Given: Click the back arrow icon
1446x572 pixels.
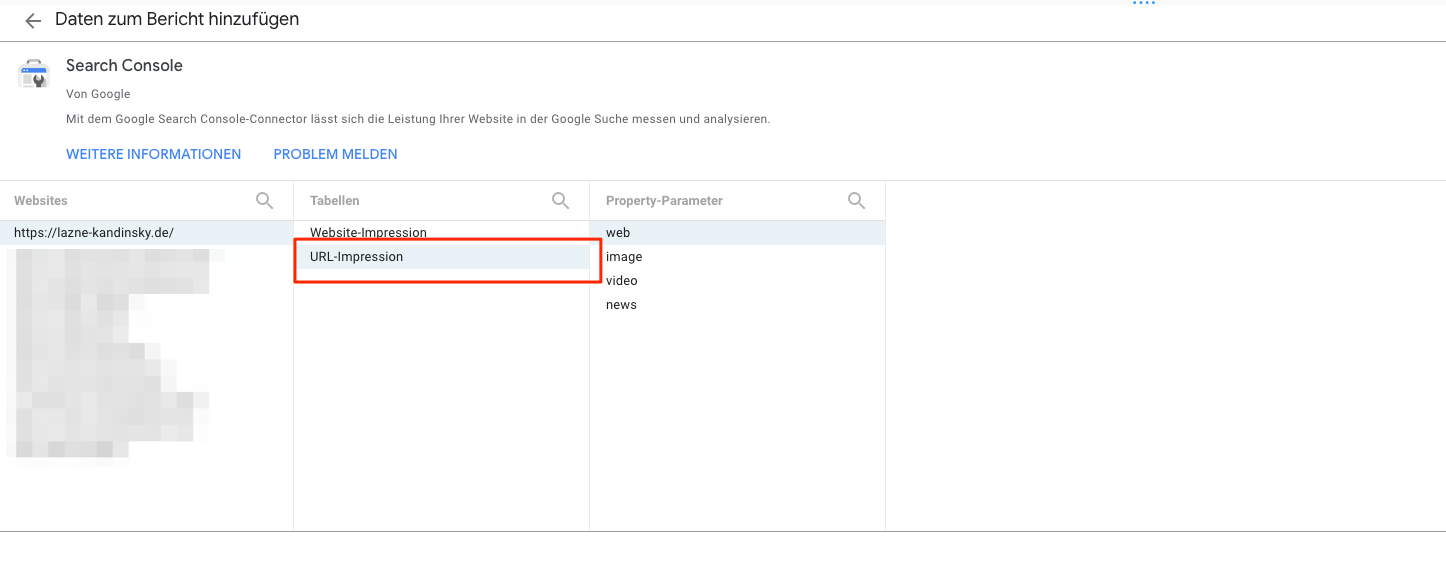Looking at the screenshot, I should pyautogui.click(x=33, y=21).
